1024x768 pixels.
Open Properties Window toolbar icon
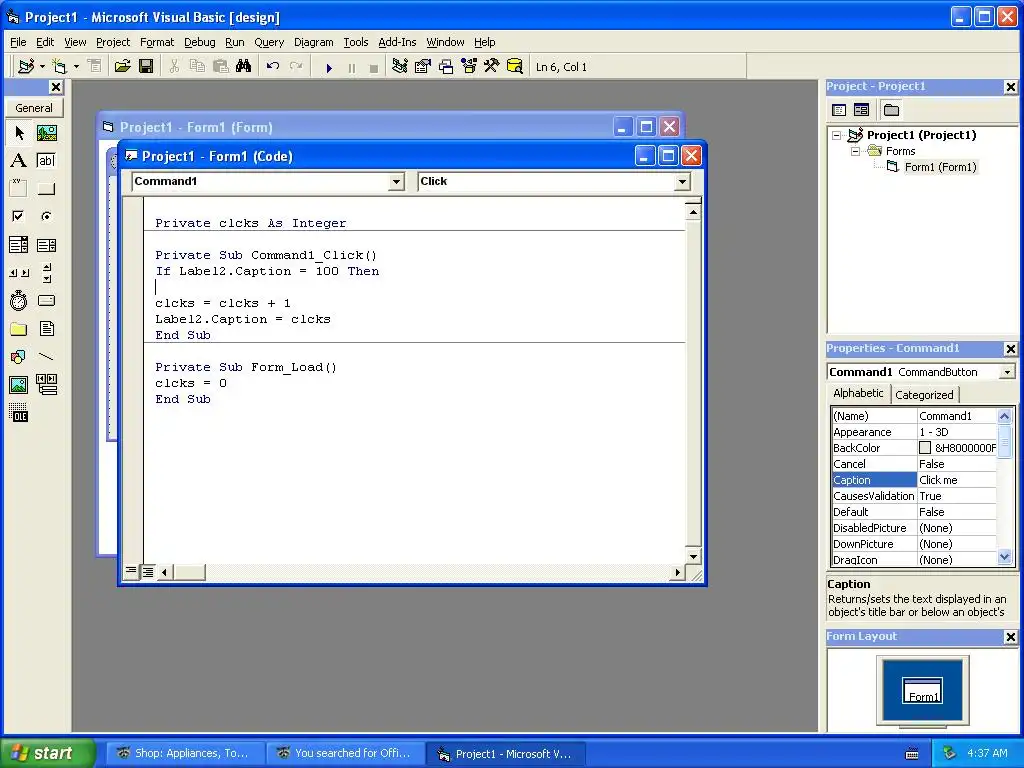point(423,66)
